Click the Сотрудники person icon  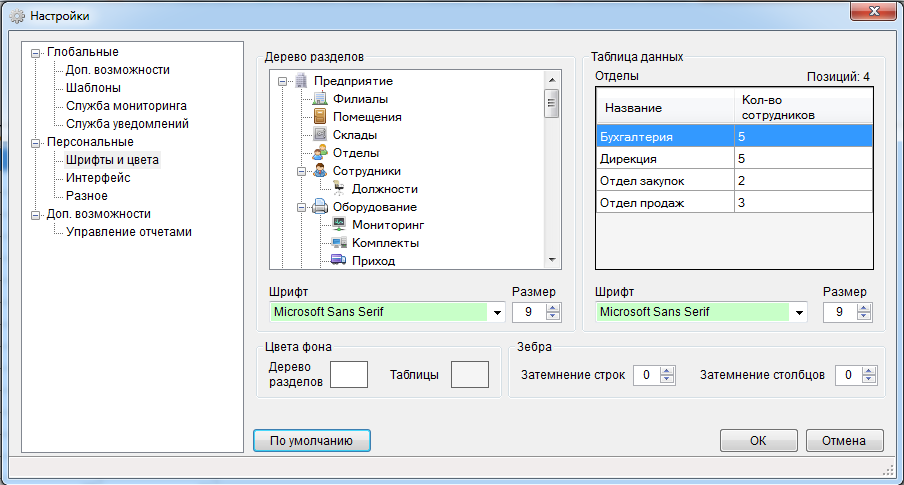point(320,171)
